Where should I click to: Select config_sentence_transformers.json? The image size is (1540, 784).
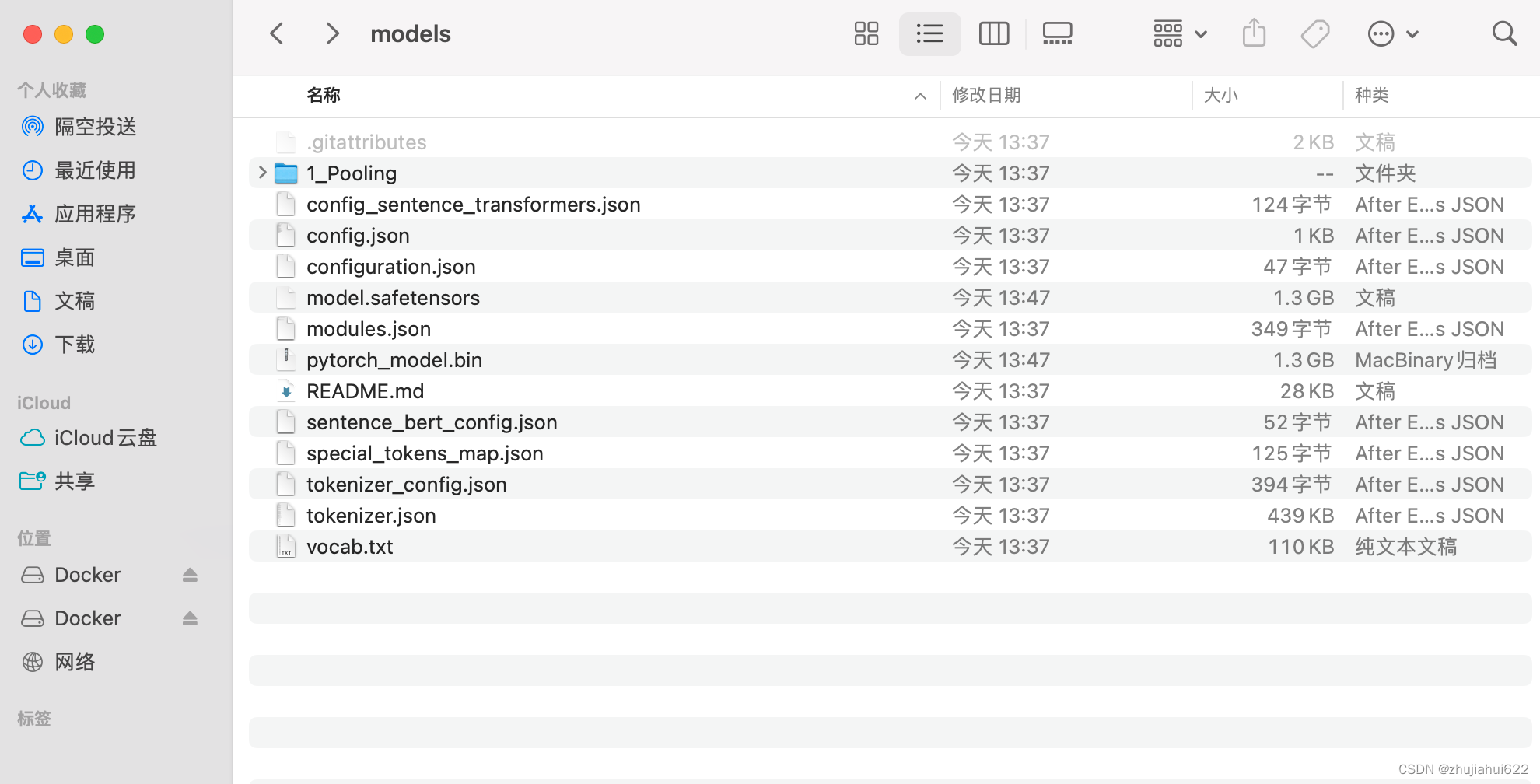(890, 204)
